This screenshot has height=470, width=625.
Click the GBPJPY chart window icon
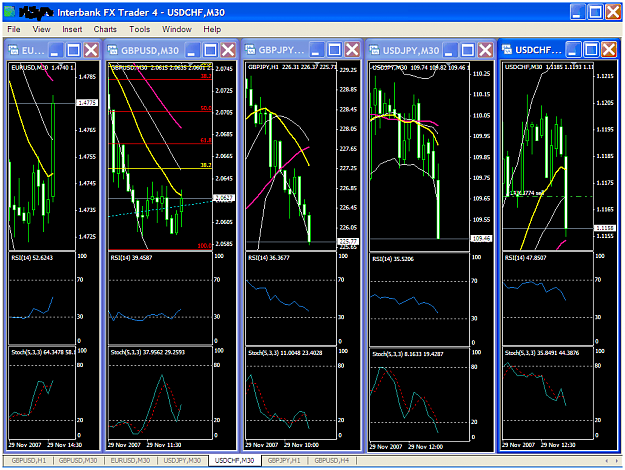(x=250, y=50)
